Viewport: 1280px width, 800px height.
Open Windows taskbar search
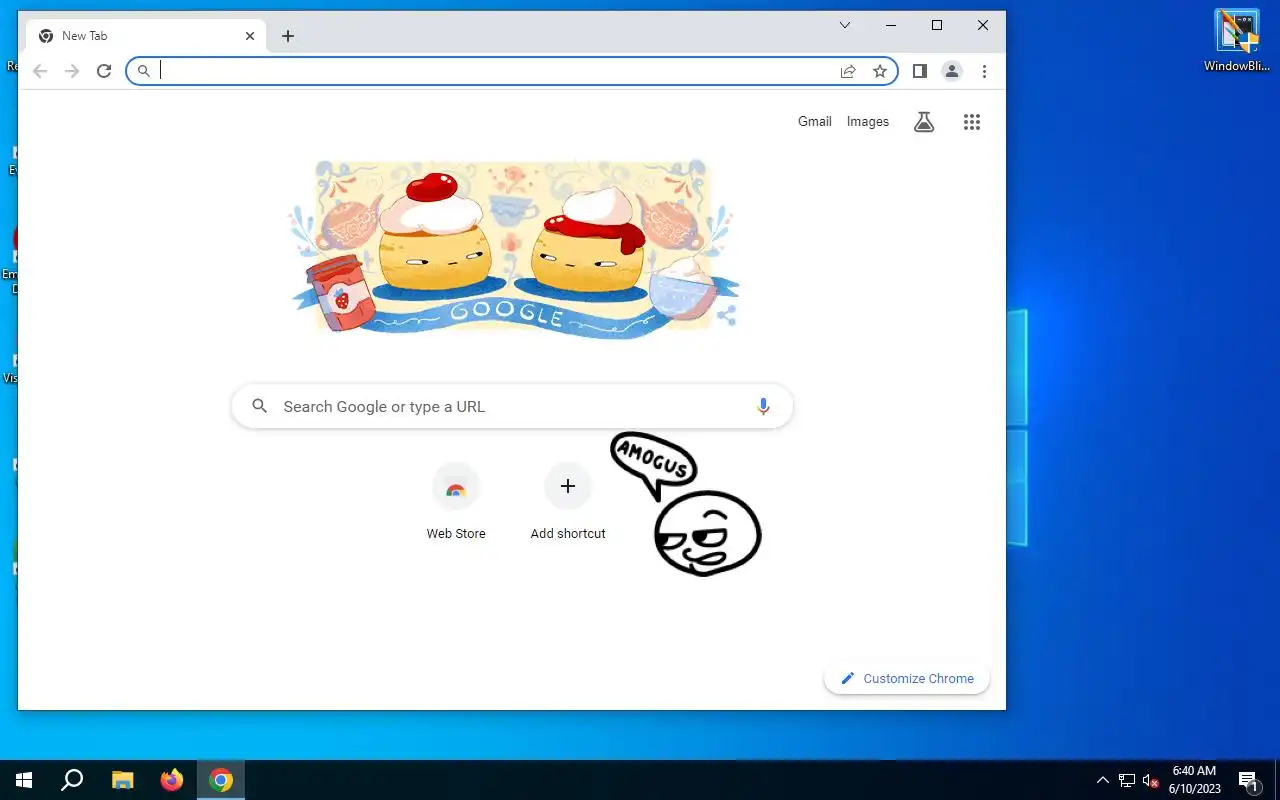pos(72,780)
